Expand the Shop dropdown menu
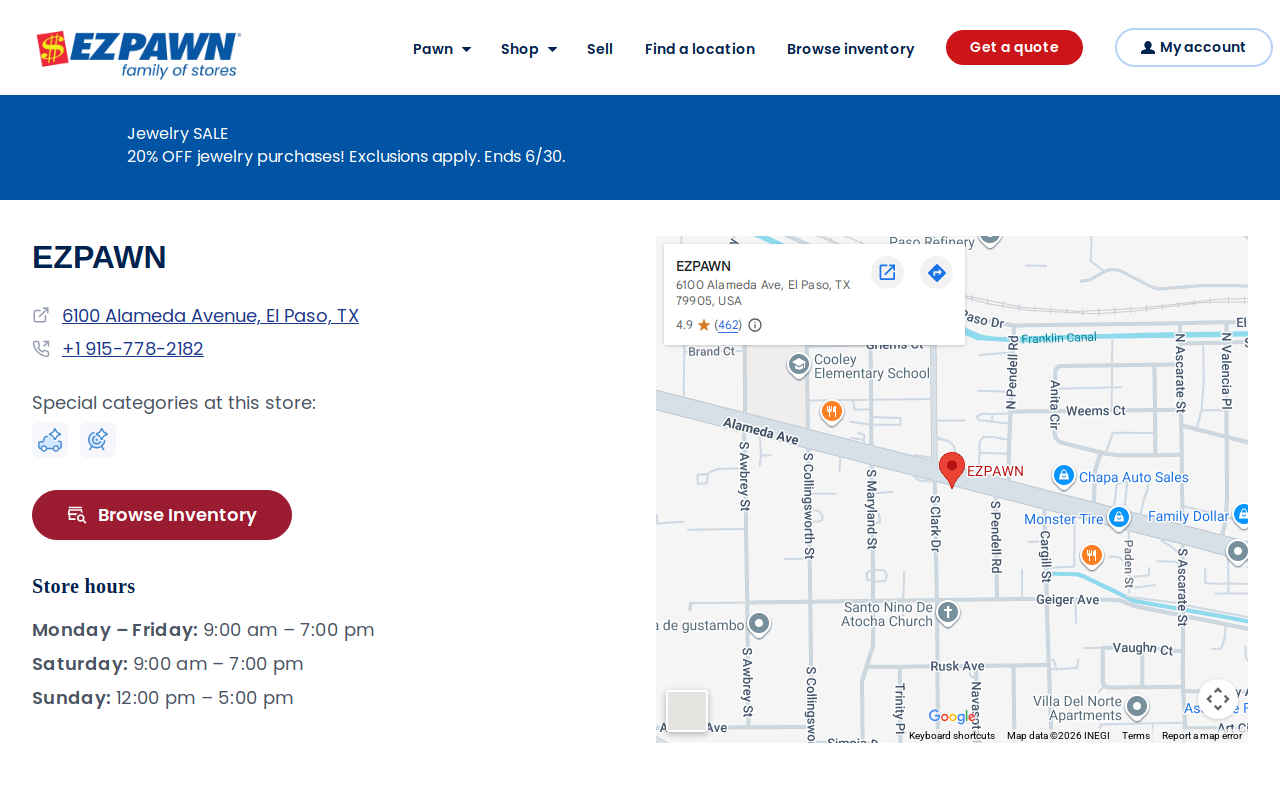The image size is (1280, 800). 529,49
